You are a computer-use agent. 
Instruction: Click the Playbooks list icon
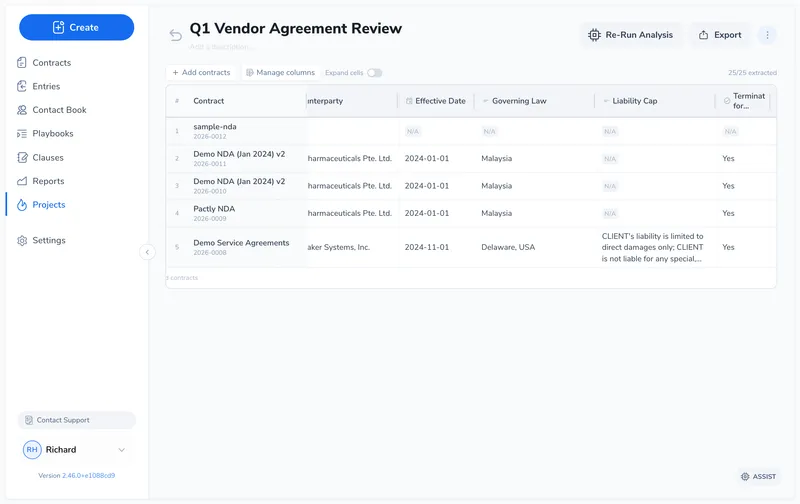[21, 134]
